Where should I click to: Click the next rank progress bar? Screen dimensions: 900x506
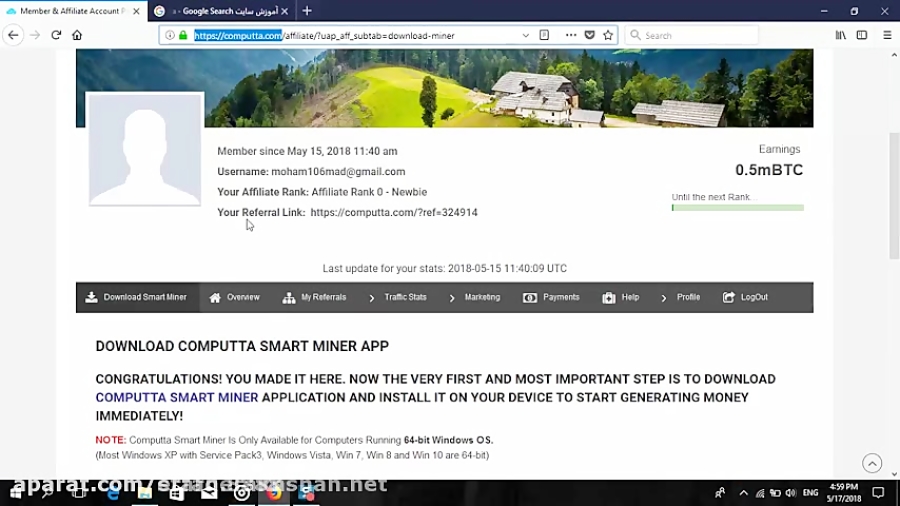738,208
